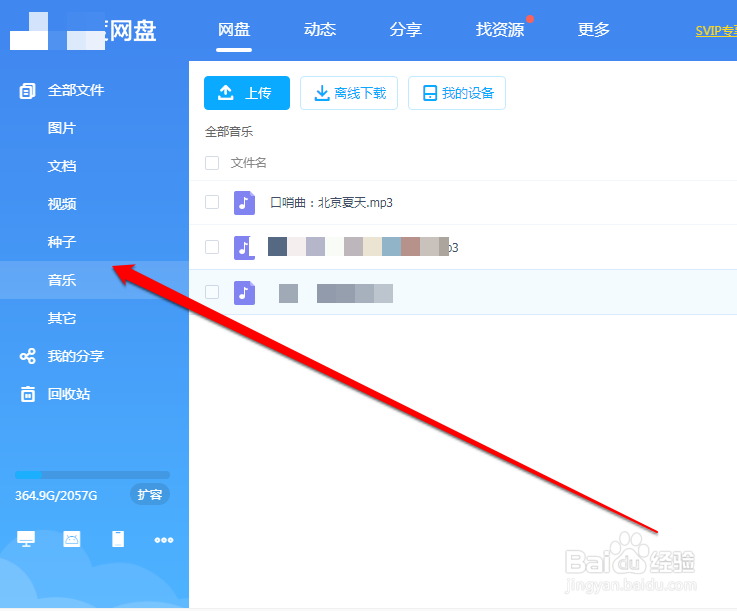Click the trash can icon beside 回收站
The width and height of the screenshot is (737, 611).
coord(27,394)
